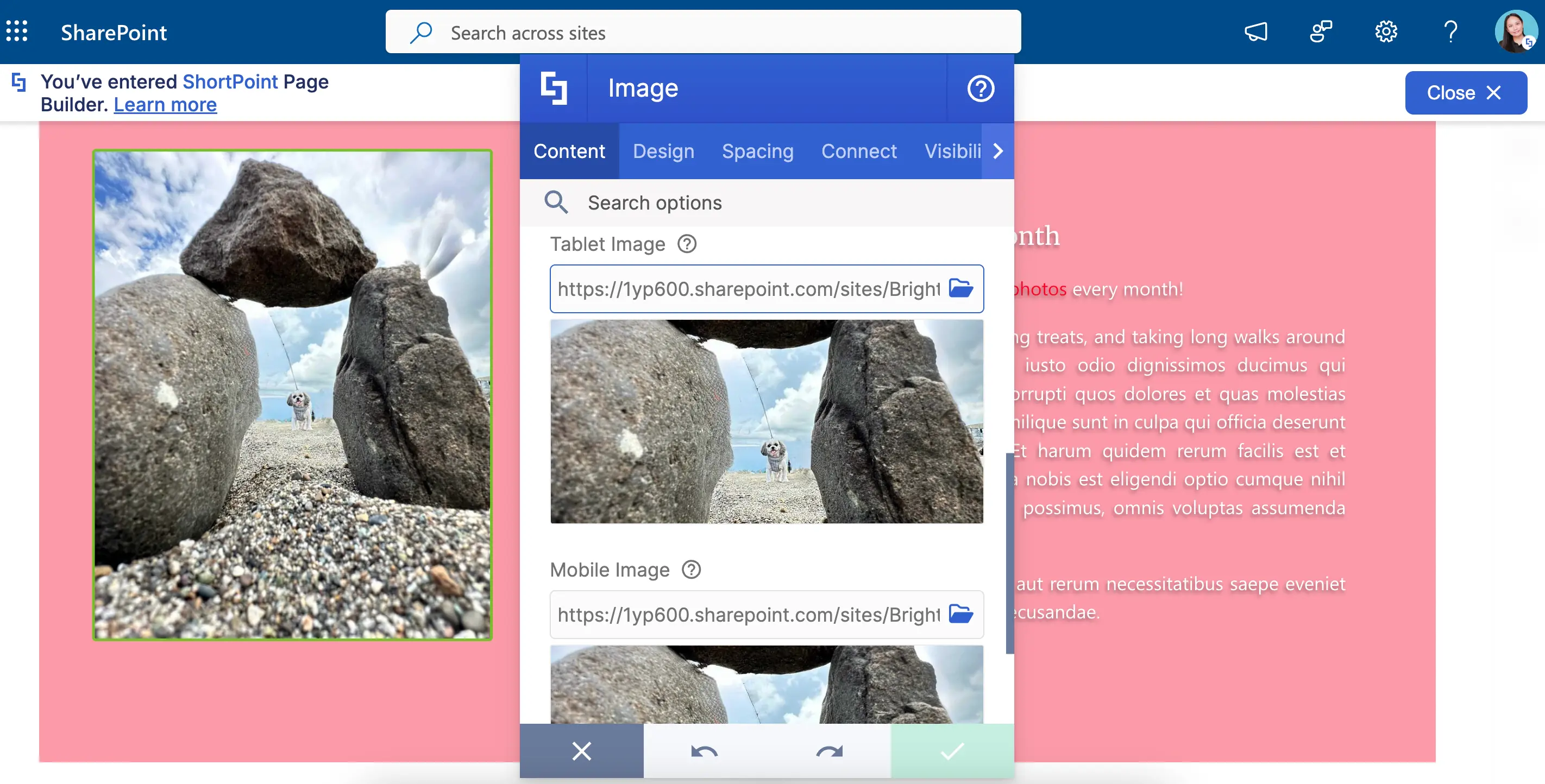This screenshot has width=1545, height=784.
Task: Open the Settings gear icon
Action: 1385,31
